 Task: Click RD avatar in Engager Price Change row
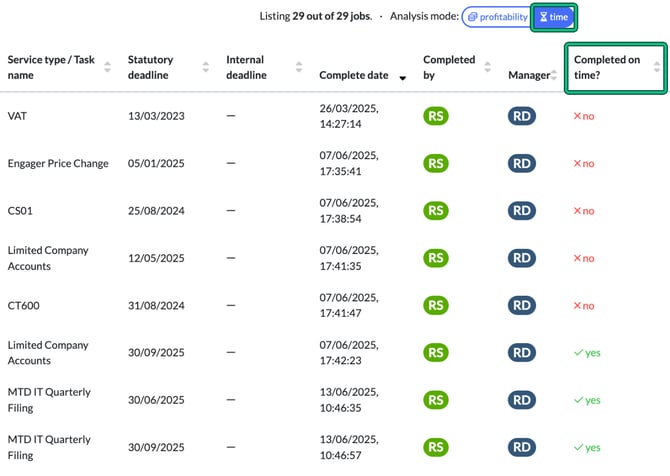point(522,164)
